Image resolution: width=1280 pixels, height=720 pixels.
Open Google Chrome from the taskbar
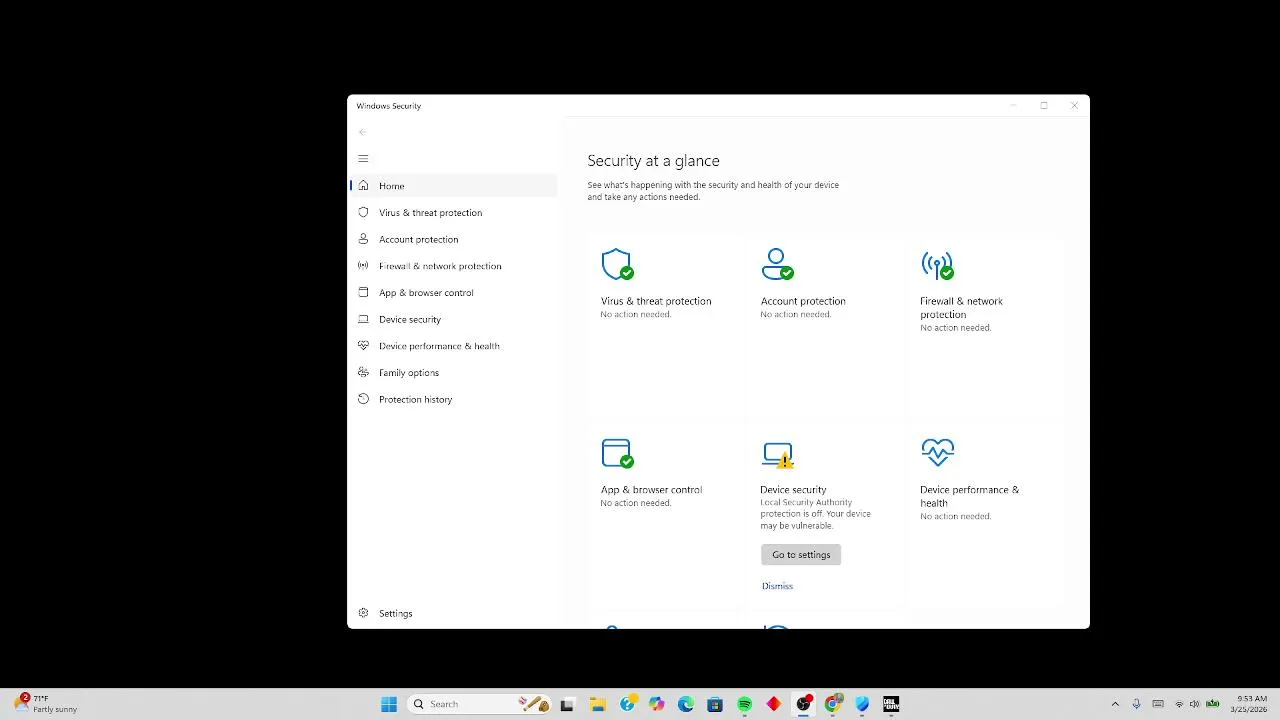833,704
